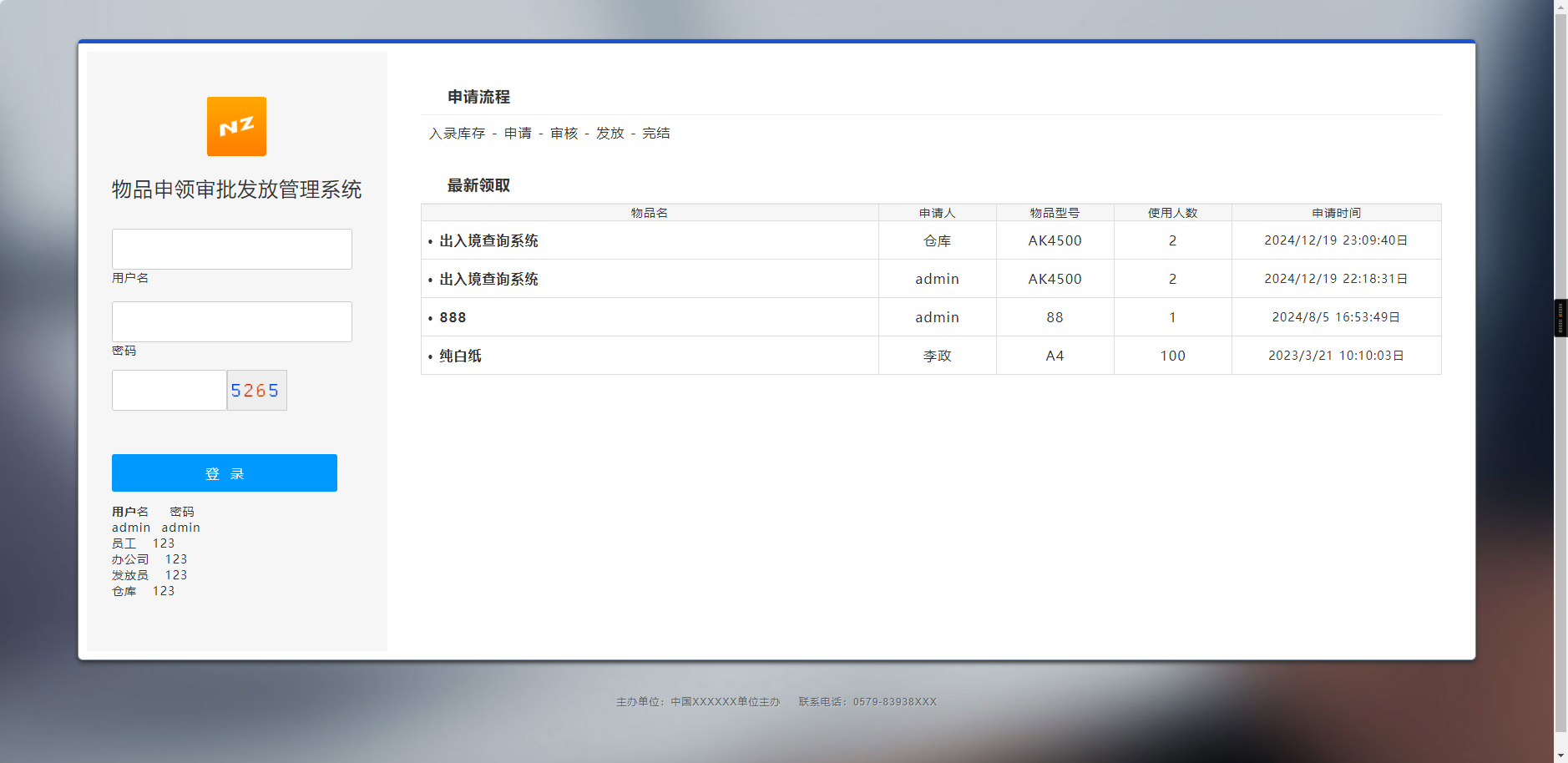Image resolution: width=1568 pixels, height=763 pixels.
Task: Click the scroll-up arrow of page scrollbar
Action: 1560,7
